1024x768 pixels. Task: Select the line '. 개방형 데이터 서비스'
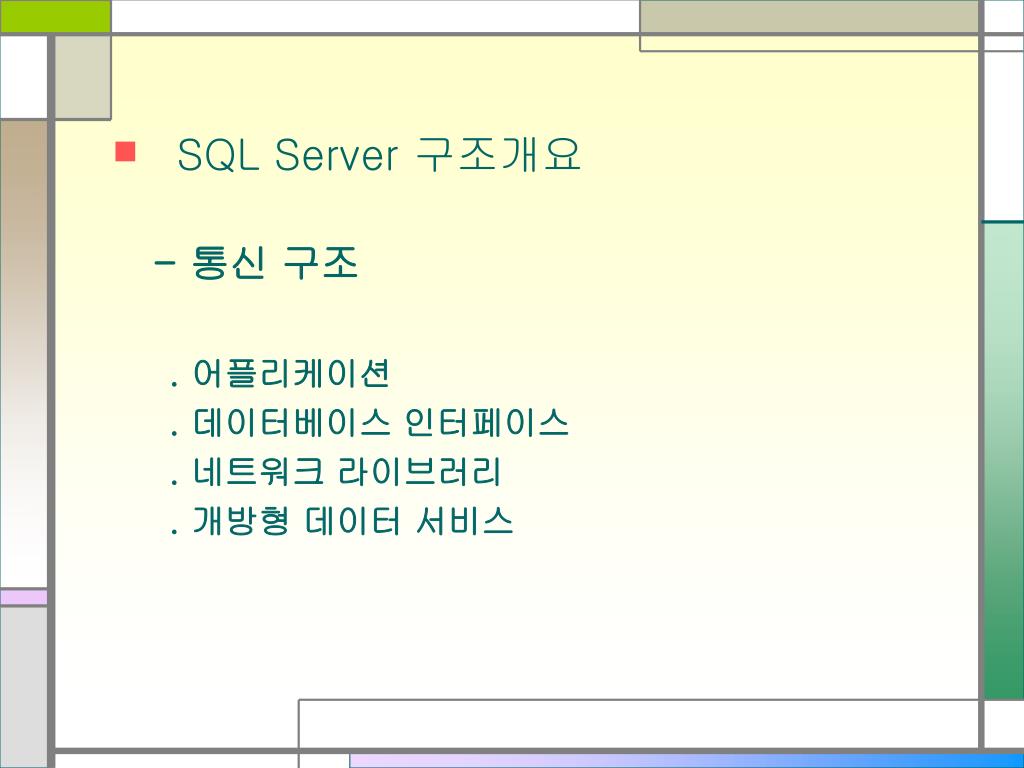341,520
